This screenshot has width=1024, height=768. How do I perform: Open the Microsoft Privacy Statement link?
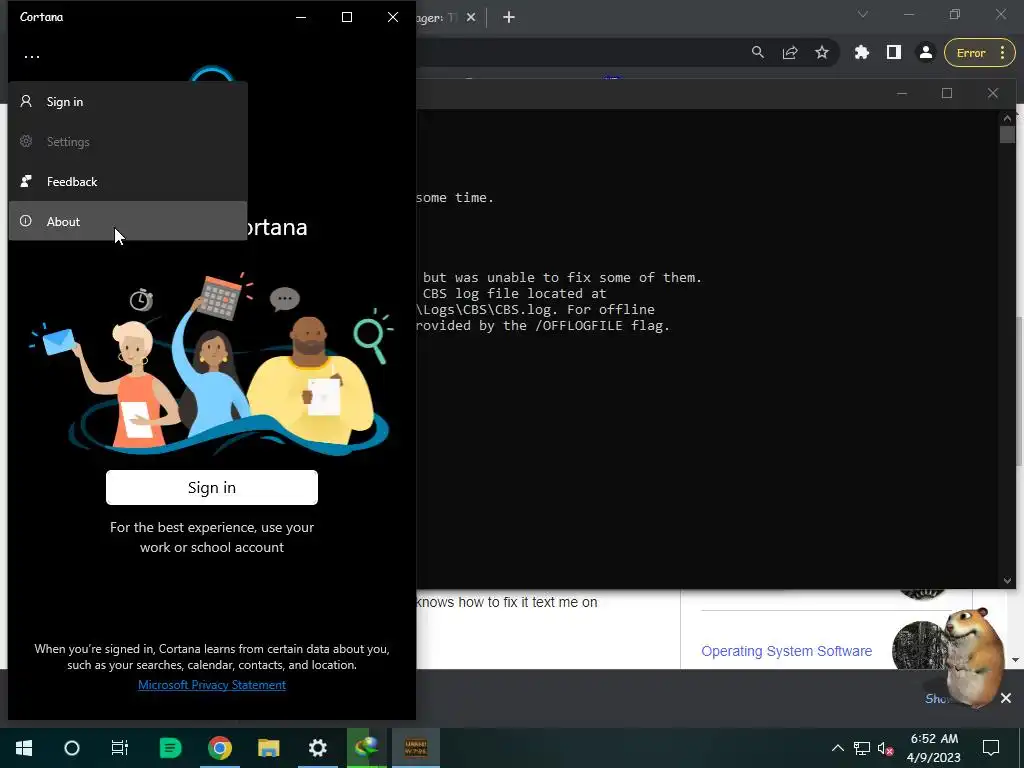point(212,684)
